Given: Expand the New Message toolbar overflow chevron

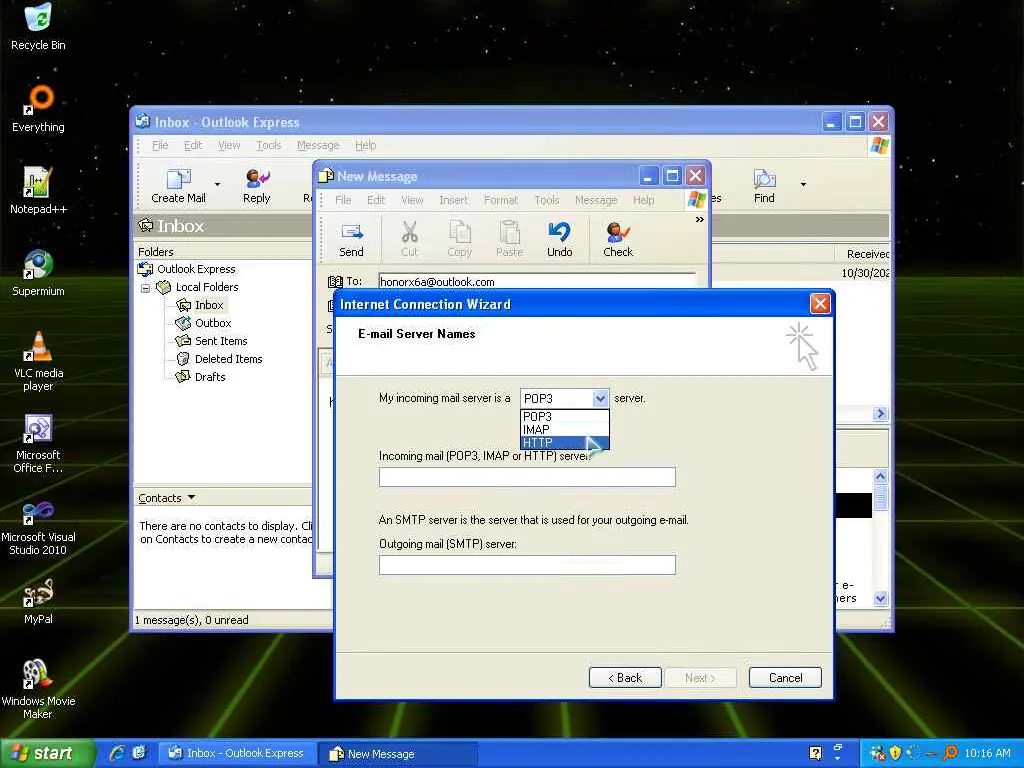Looking at the screenshot, I should [699, 219].
